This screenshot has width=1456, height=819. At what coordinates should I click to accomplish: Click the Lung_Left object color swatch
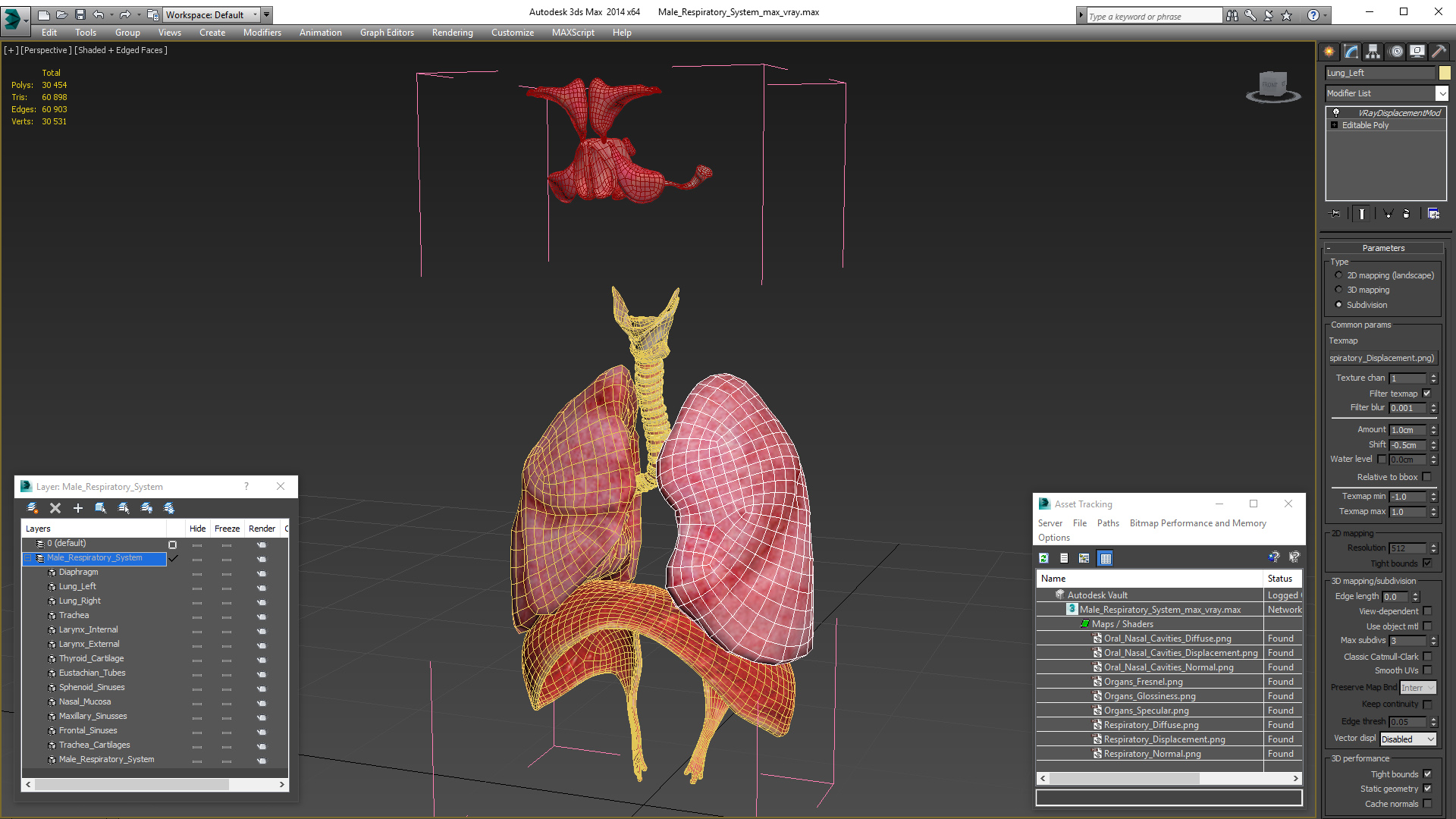tap(1445, 73)
